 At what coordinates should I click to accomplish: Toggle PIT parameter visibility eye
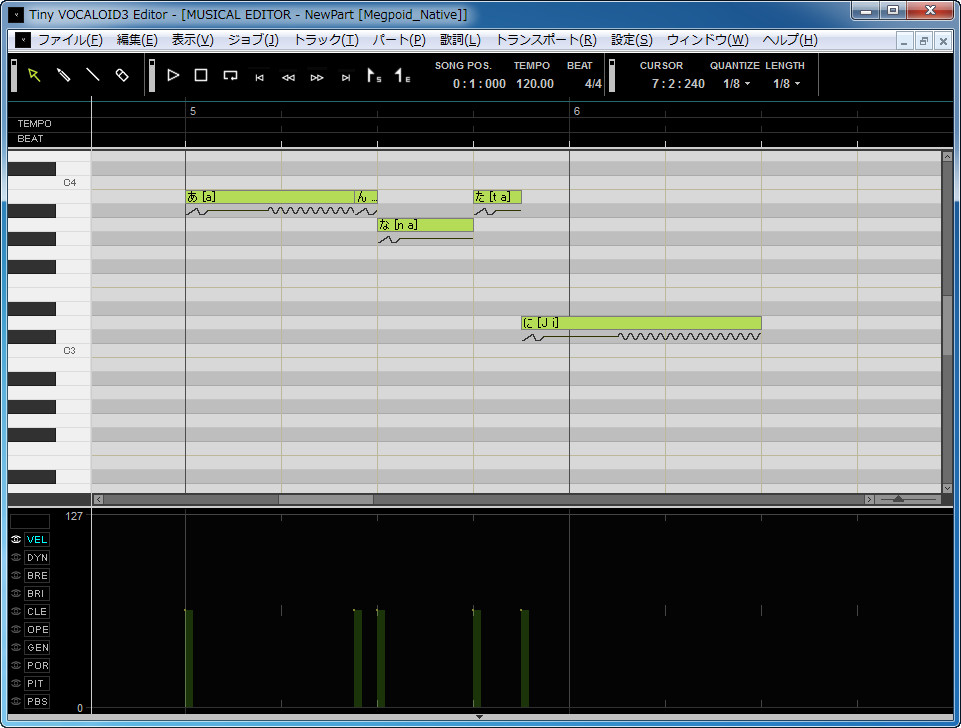[16, 683]
